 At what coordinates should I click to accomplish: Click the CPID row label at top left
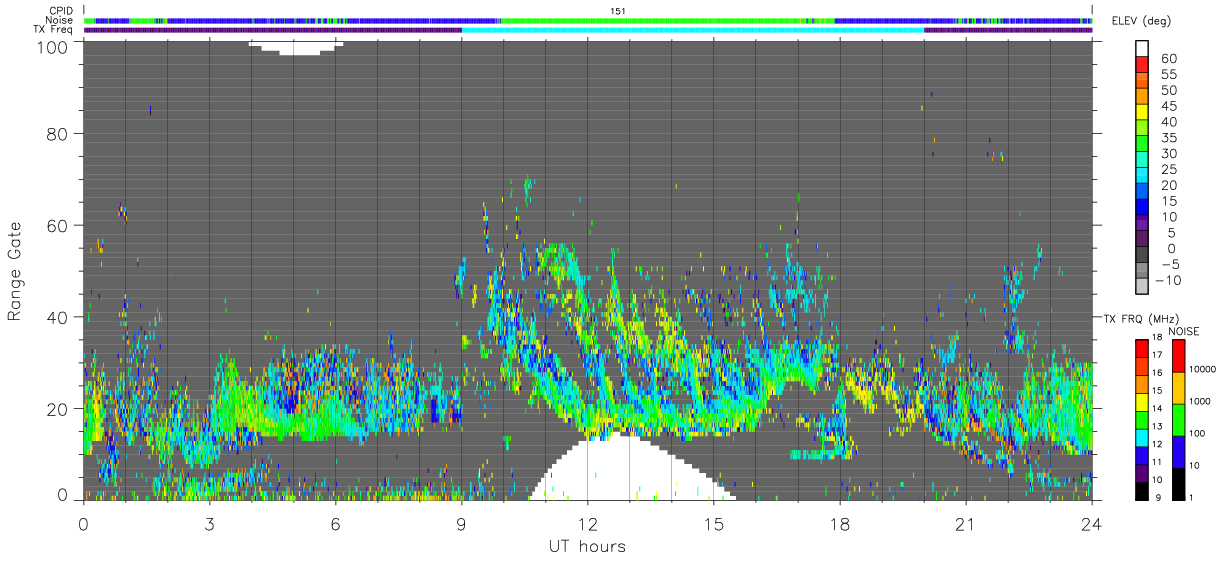click(61, 11)
